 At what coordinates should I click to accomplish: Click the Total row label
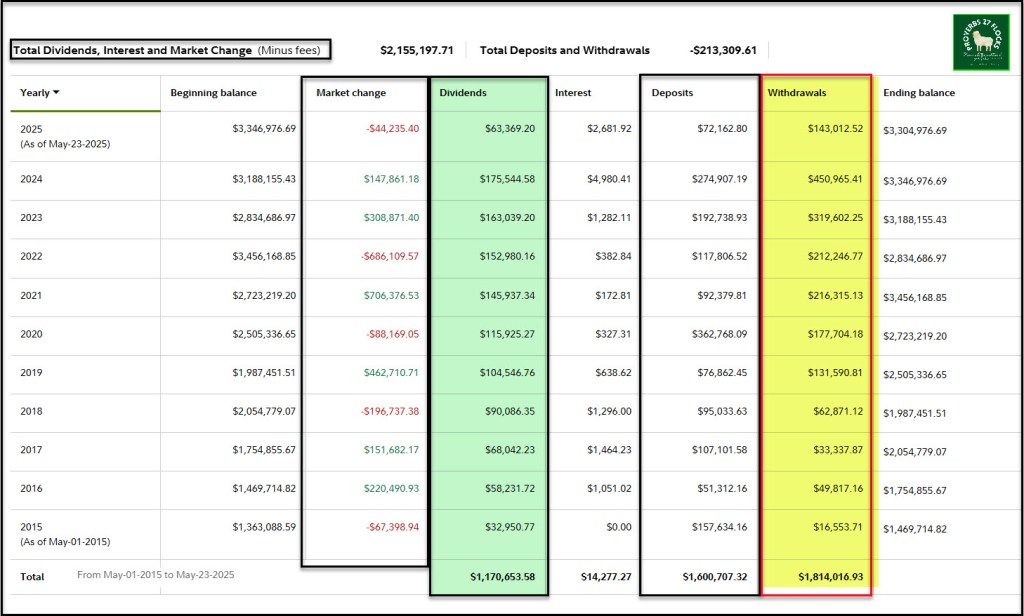33,576
